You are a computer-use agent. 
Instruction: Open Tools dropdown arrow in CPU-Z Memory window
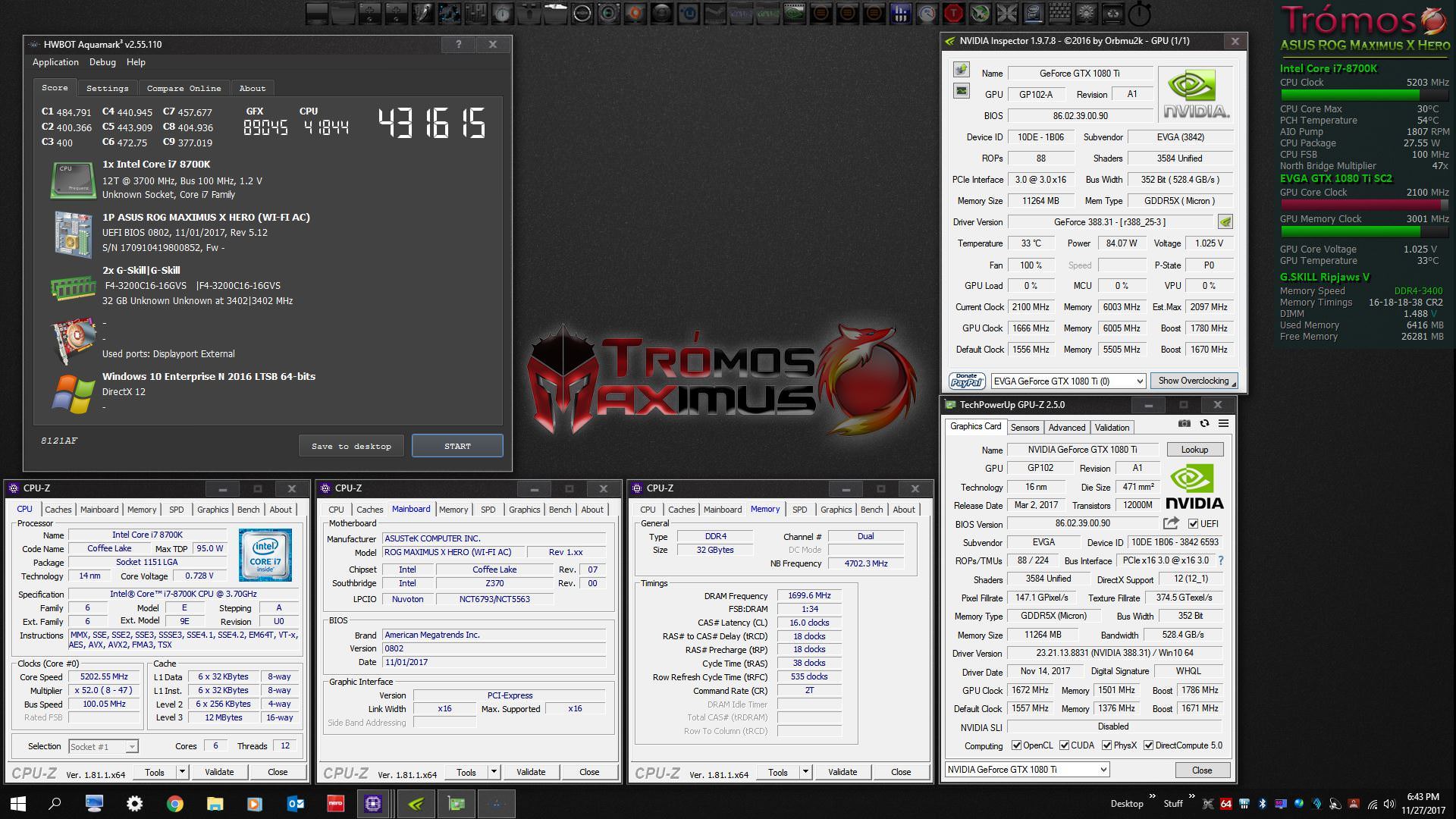pyautogui.click(x=805, y=772)
